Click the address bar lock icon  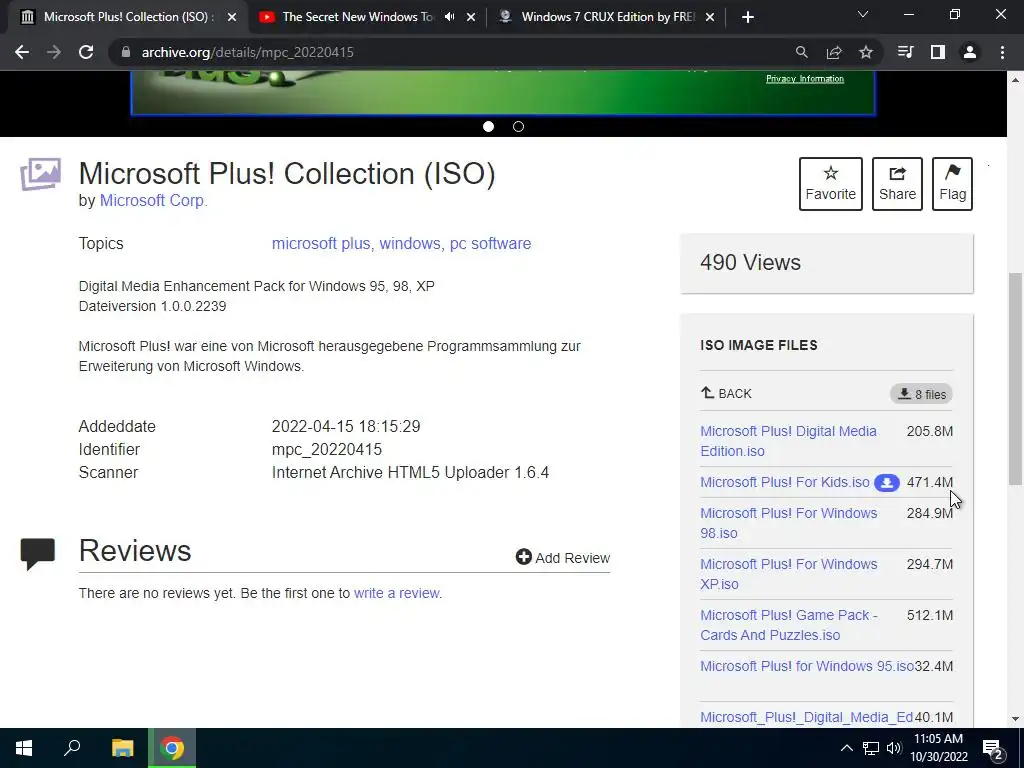[125, 52]
